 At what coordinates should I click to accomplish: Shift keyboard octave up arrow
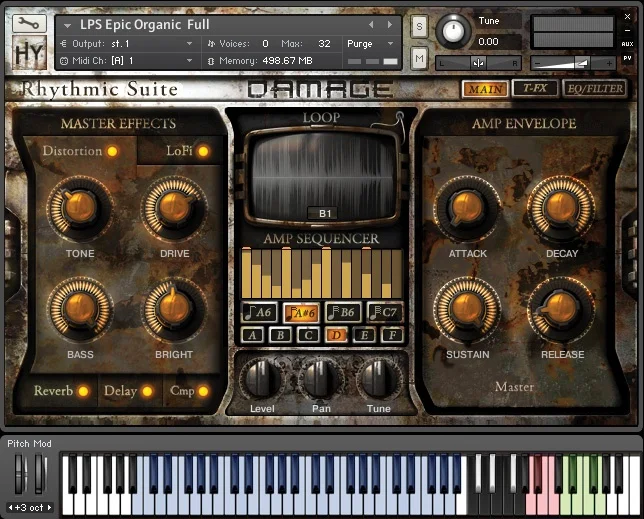(x=49, y=508)
